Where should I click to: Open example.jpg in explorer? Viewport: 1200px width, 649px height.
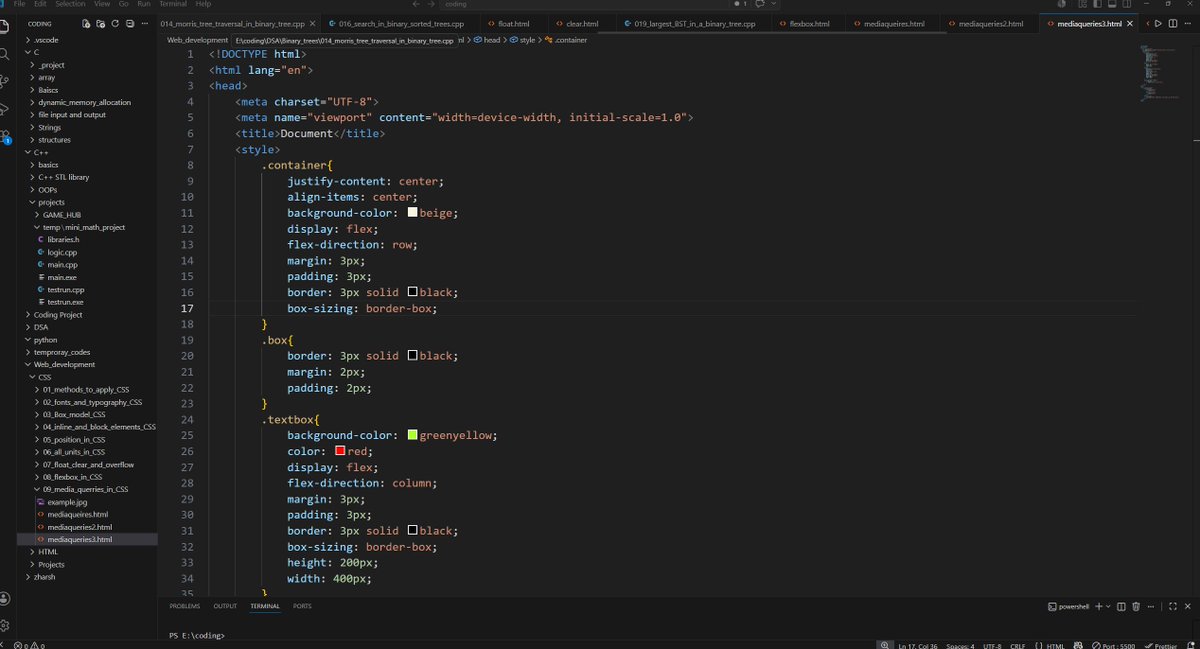tap(66, 502)
